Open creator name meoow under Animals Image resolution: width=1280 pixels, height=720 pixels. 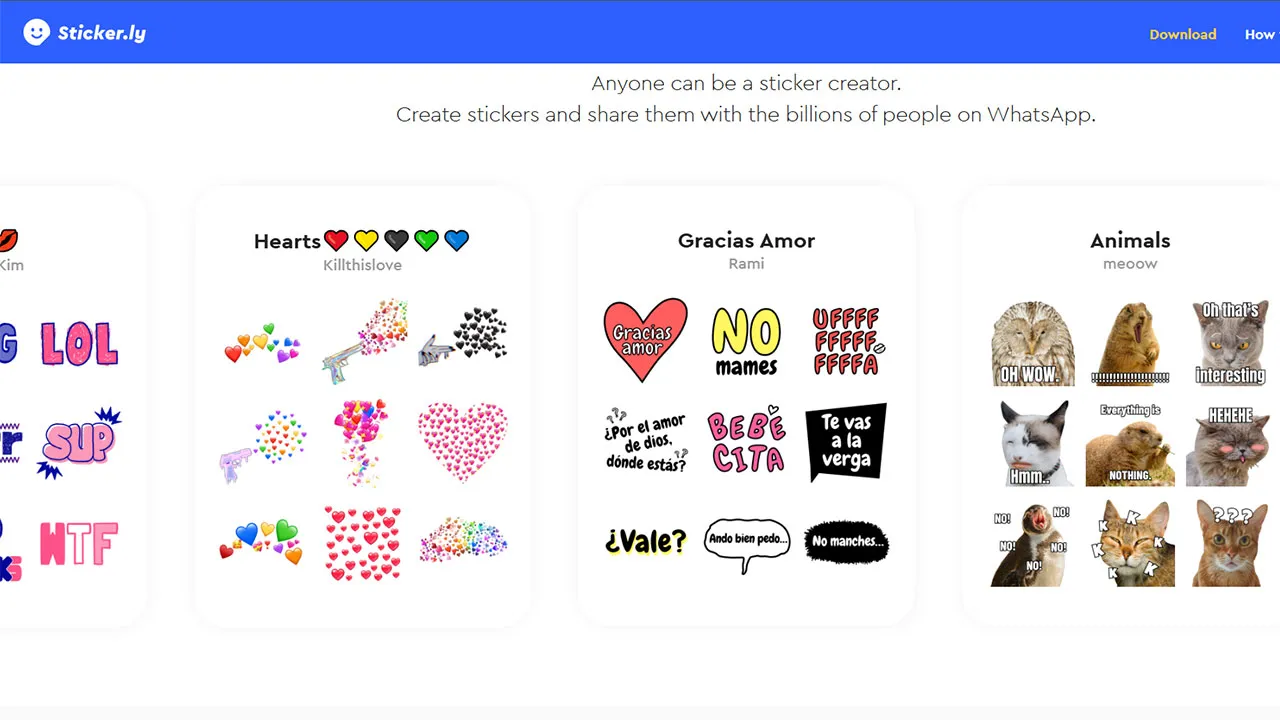click(1130, 264)
